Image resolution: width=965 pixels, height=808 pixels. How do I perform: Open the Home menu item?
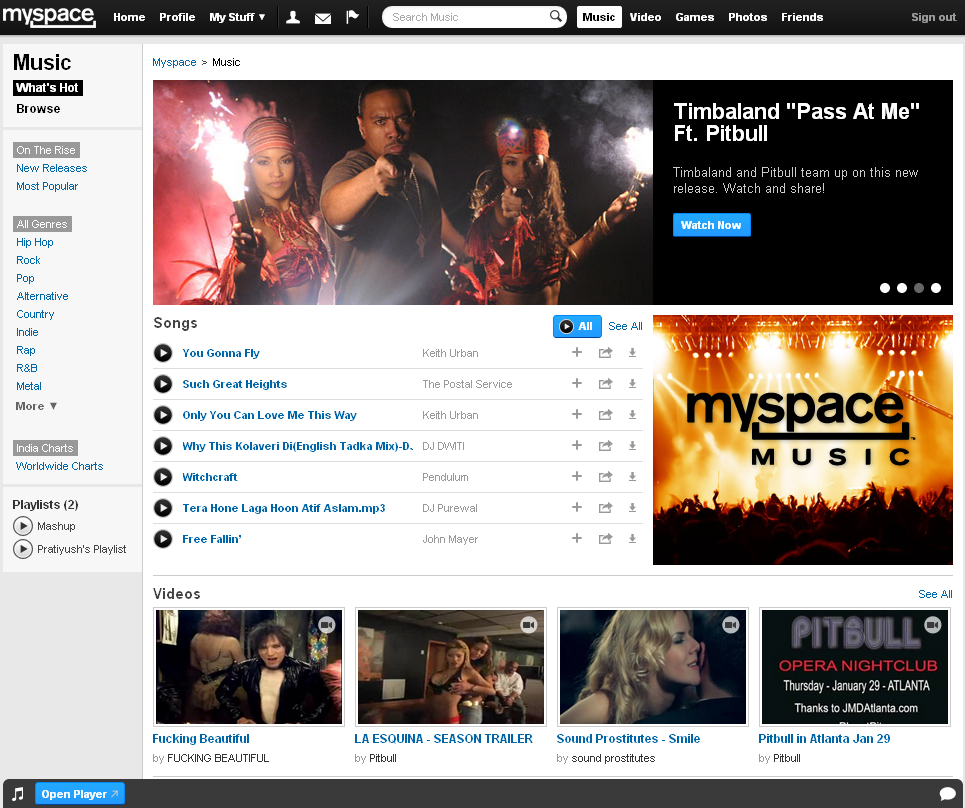pos(129,17)
